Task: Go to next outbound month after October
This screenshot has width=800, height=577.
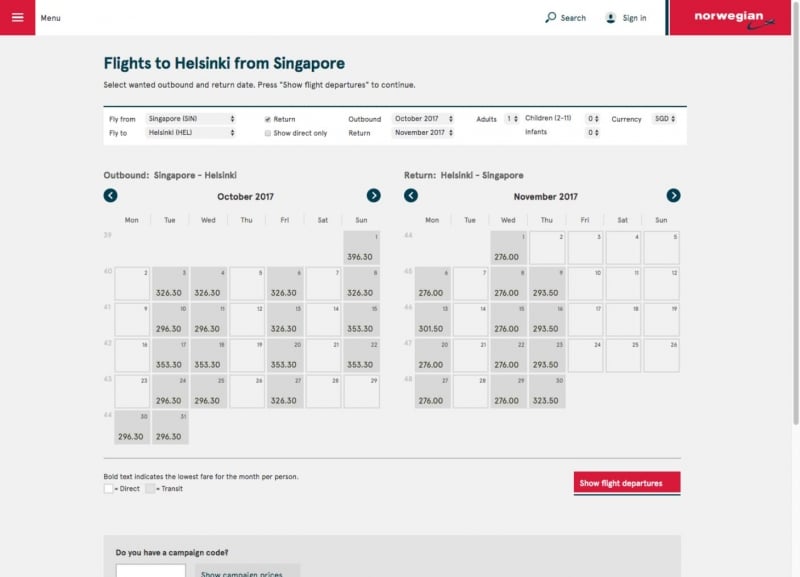Action: click(373, 196)
